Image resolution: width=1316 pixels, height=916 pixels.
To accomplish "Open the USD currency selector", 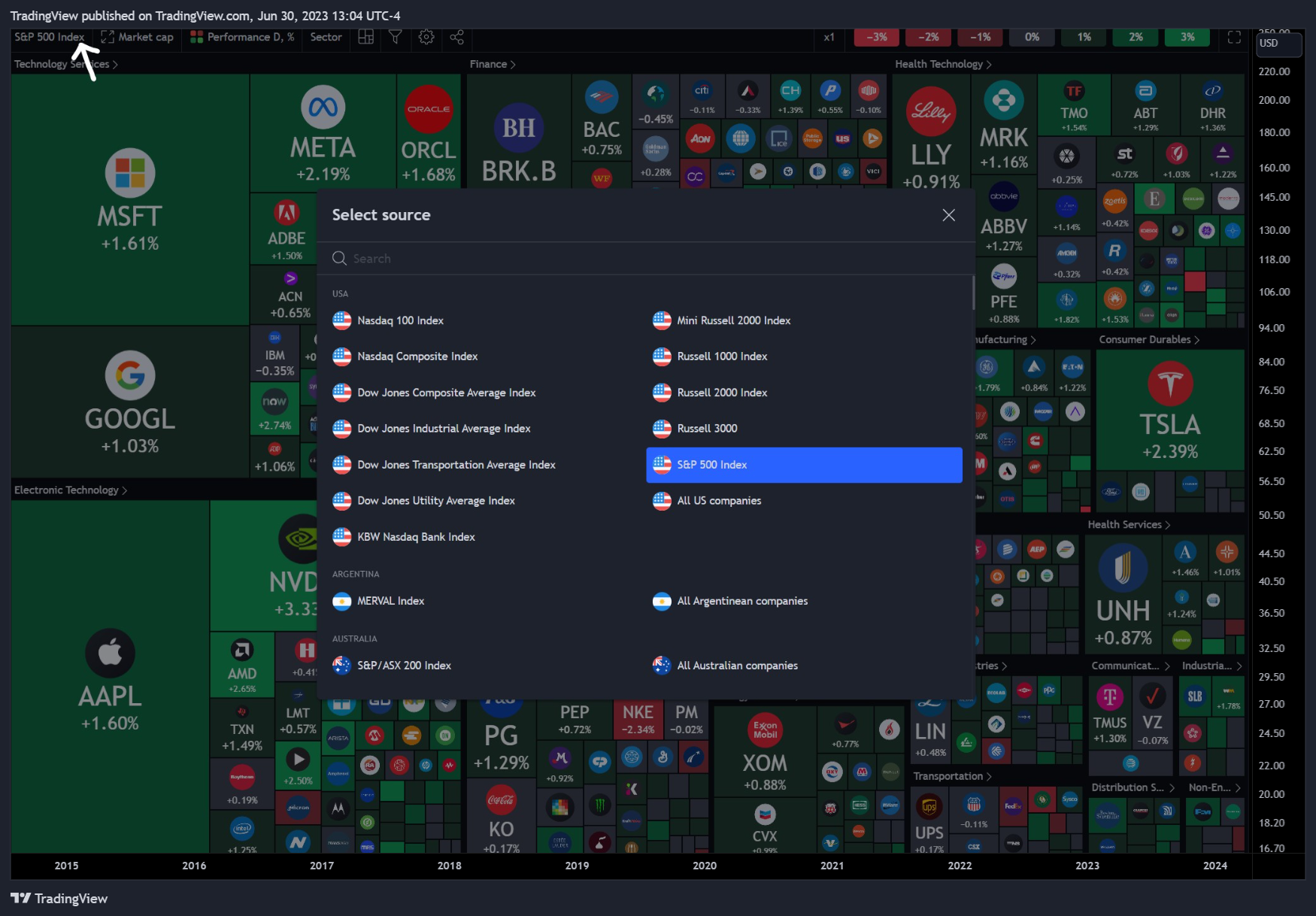I will click(x=1279, y=44).
